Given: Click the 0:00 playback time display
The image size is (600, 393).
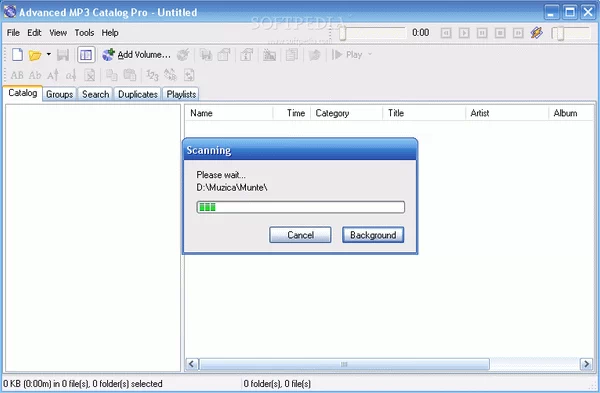Looking at the screenshot, I should (420, 33).
